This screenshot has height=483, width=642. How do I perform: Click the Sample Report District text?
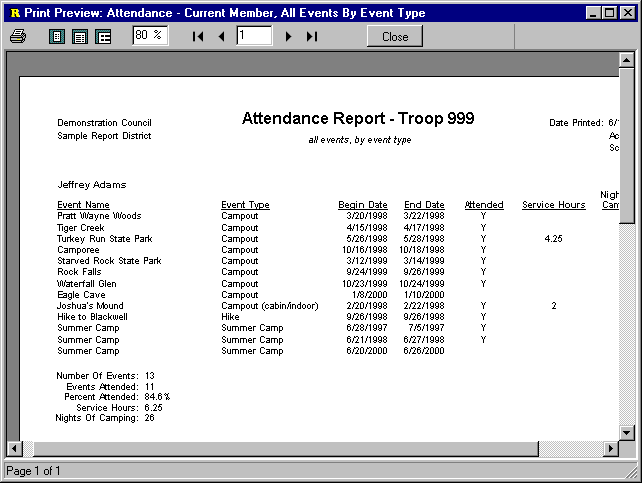pyautogui.click(x=104, y=136)
